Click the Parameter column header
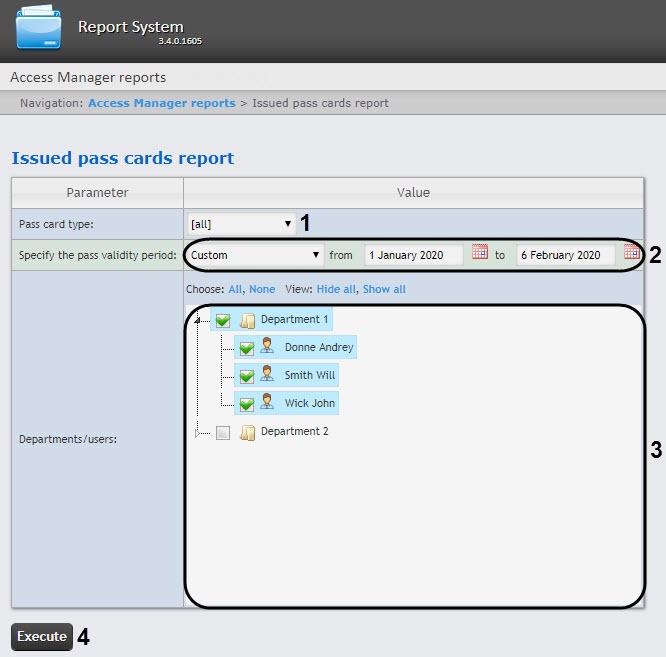 point(97,193)
